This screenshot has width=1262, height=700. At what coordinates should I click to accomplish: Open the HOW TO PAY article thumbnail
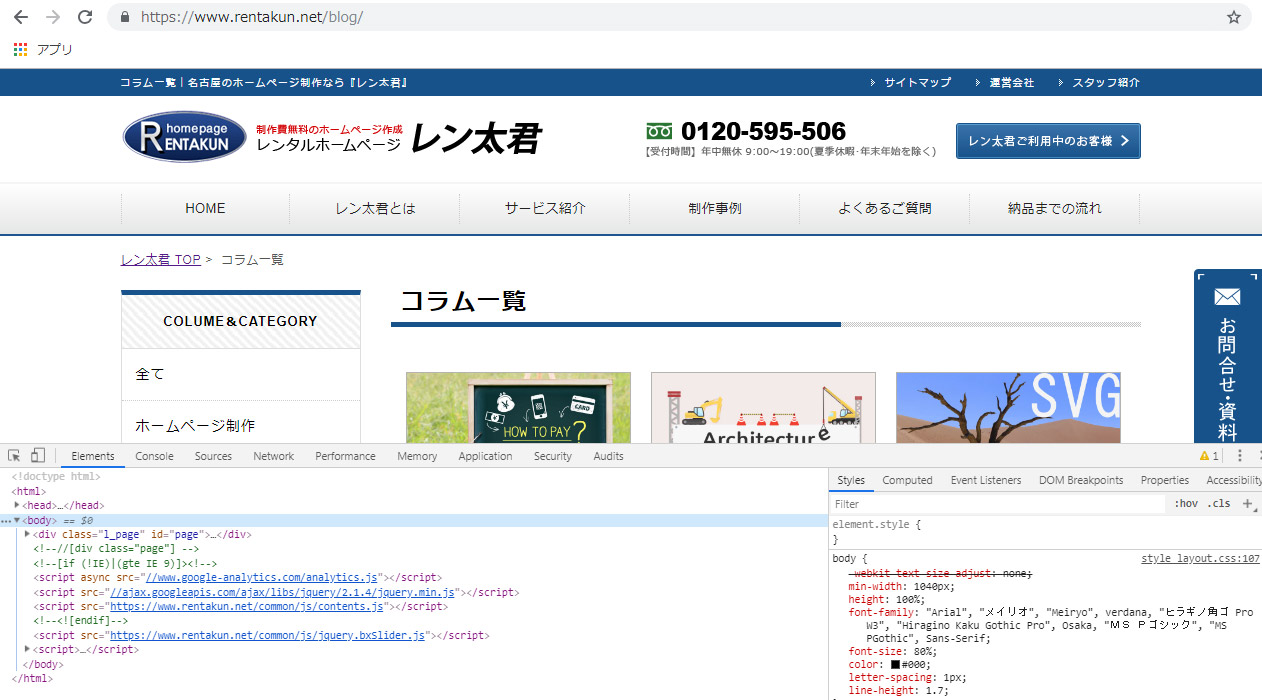pyautogui.click(x=518, y=408)
